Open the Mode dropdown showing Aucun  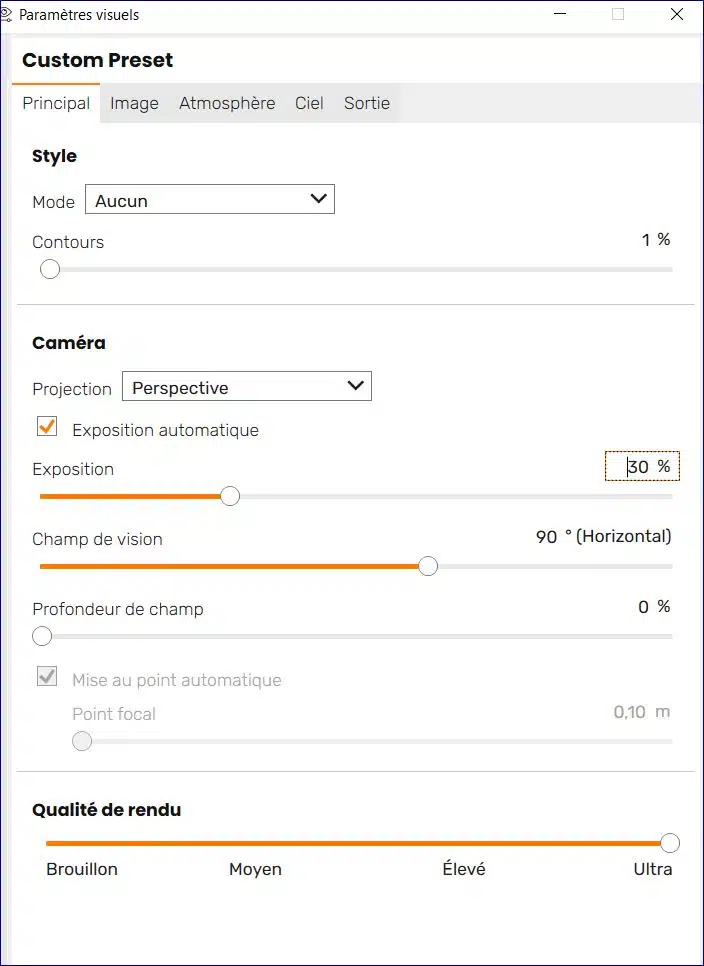pyautogui.click(x=210, y=200)
